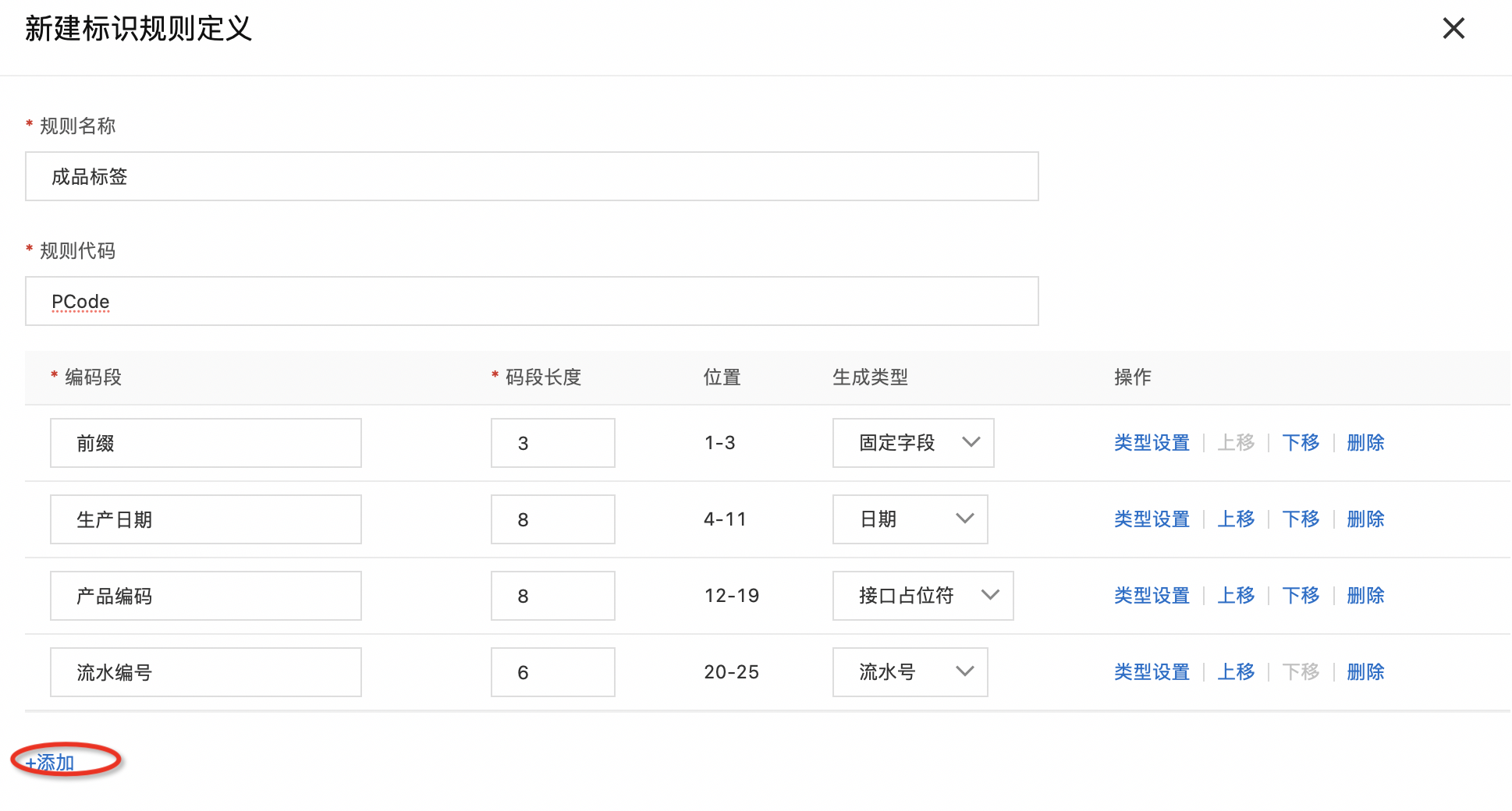The width and height of the screenshot is (1512, 811).
Task: Click position text 20-25
Action: click(x=731, y=672)
